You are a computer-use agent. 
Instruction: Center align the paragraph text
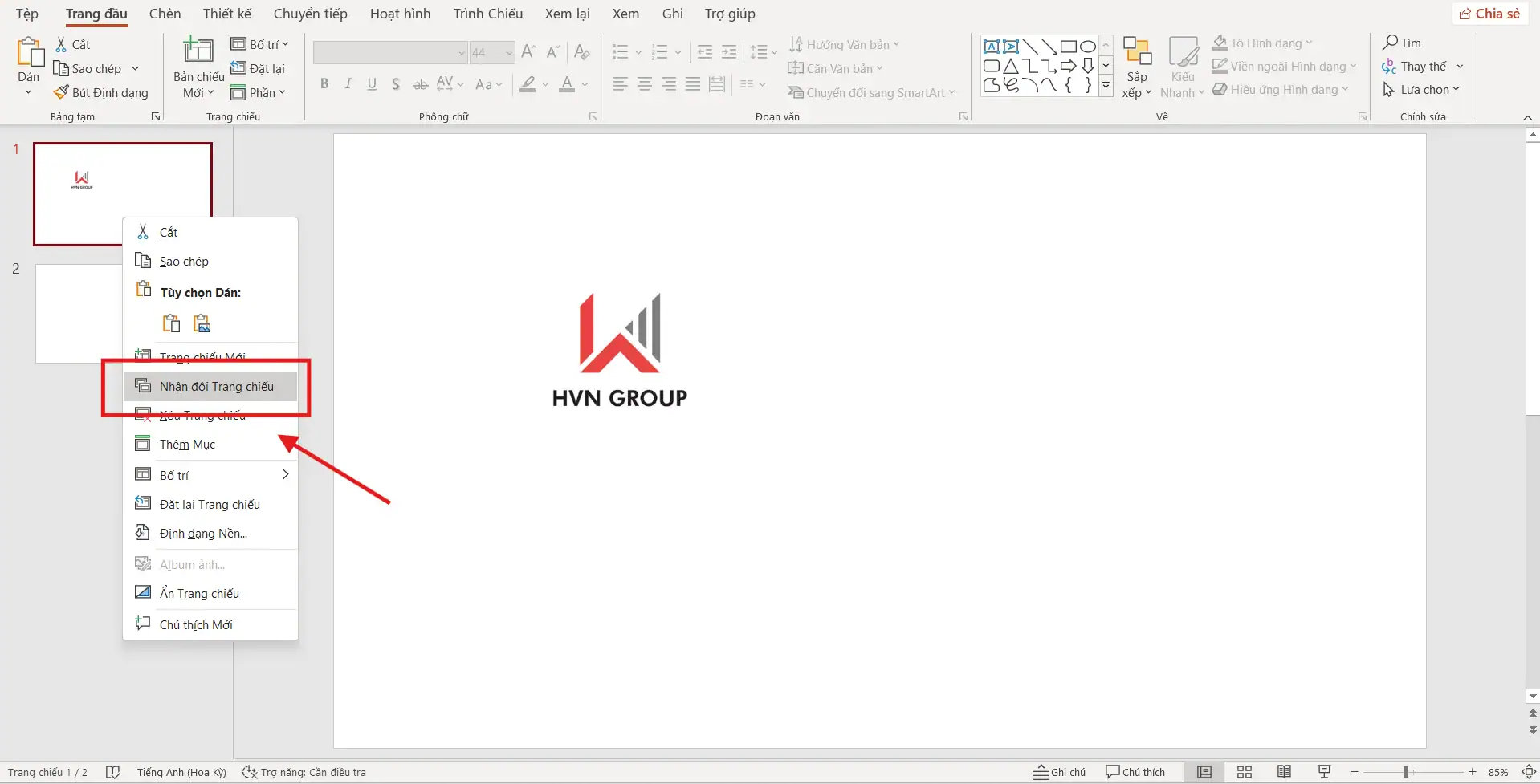point(646,83)
